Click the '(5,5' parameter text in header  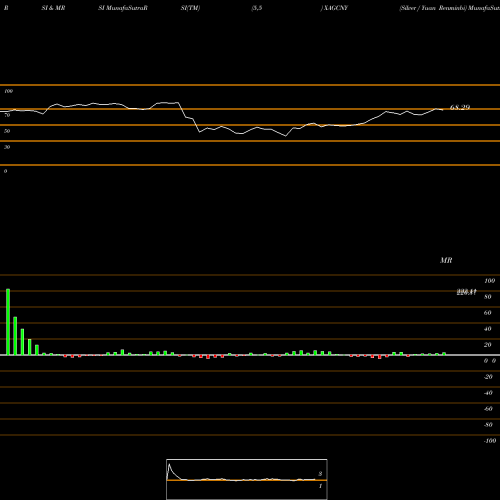click(257, 8)
